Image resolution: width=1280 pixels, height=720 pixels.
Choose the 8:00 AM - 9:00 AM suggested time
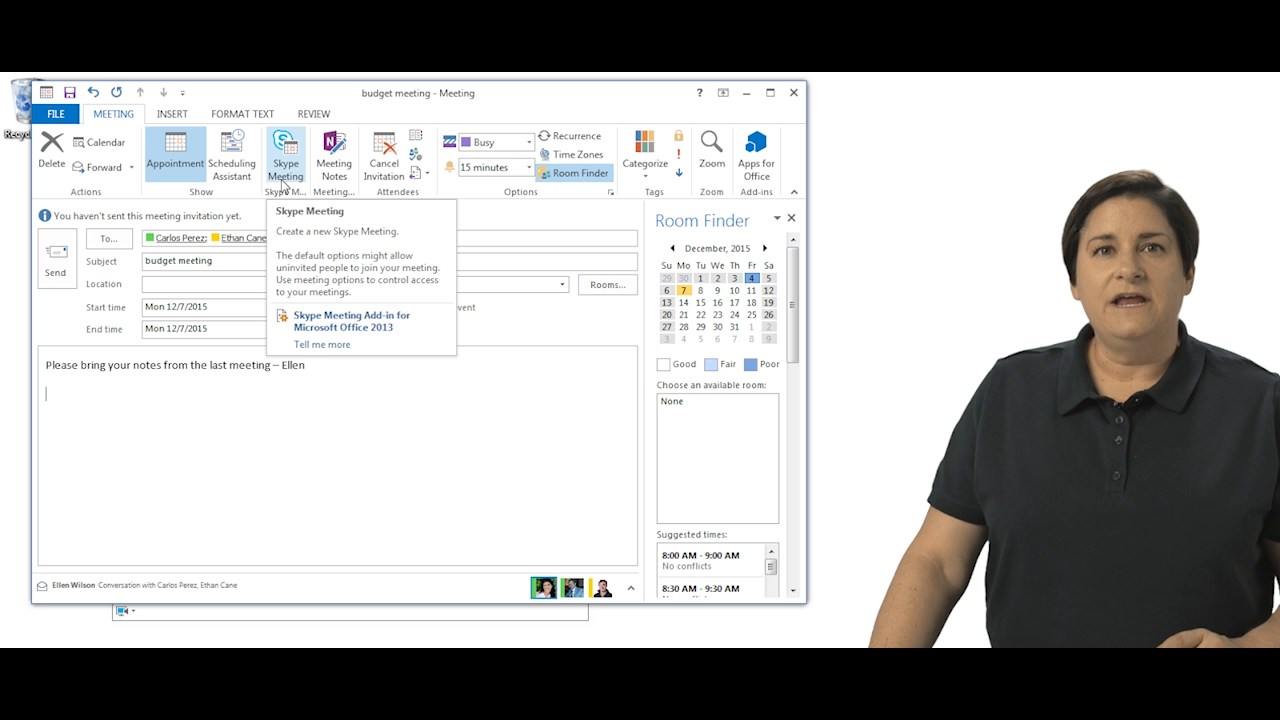[711, 561]
